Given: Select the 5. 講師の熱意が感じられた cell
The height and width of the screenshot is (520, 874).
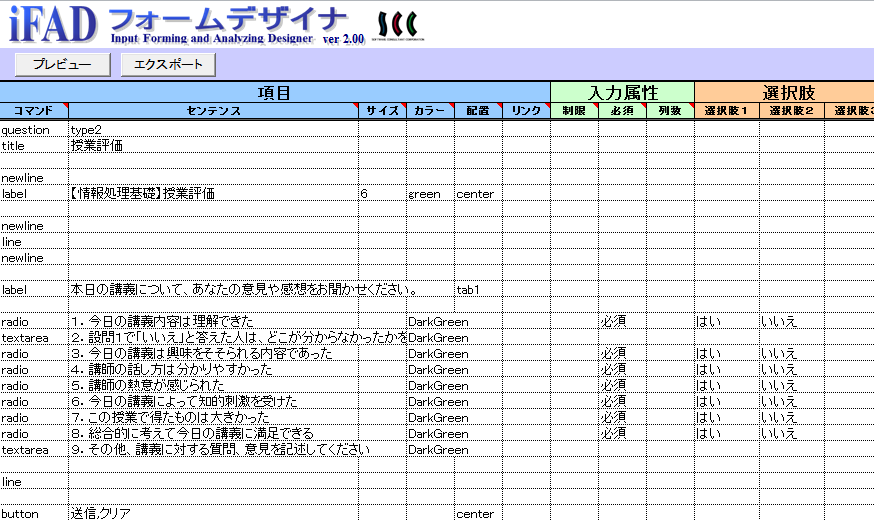Looking at the screenshot, I should [213, 386].
